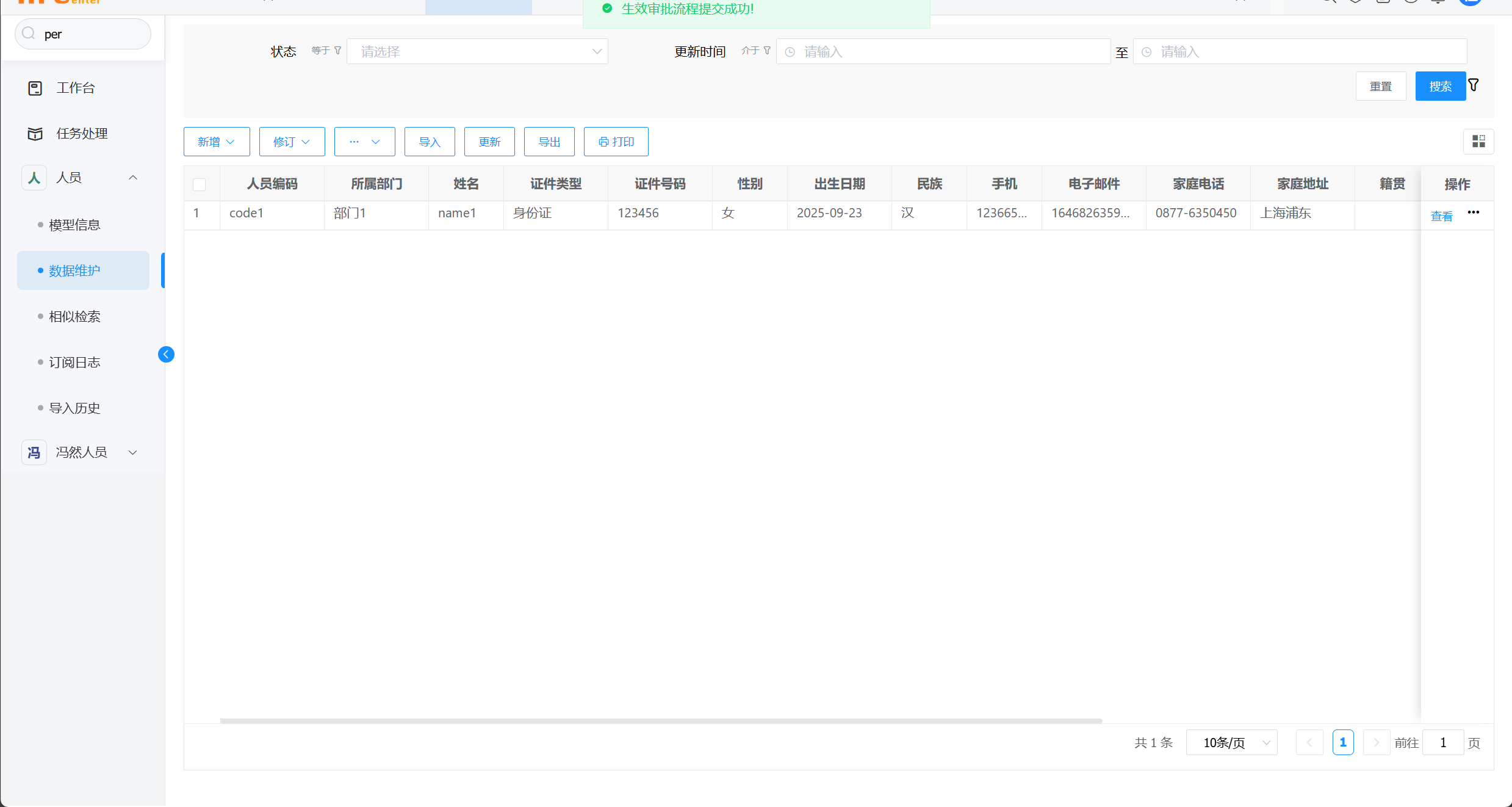Open the 状态 请选择 dropdown

coord(477,51)
